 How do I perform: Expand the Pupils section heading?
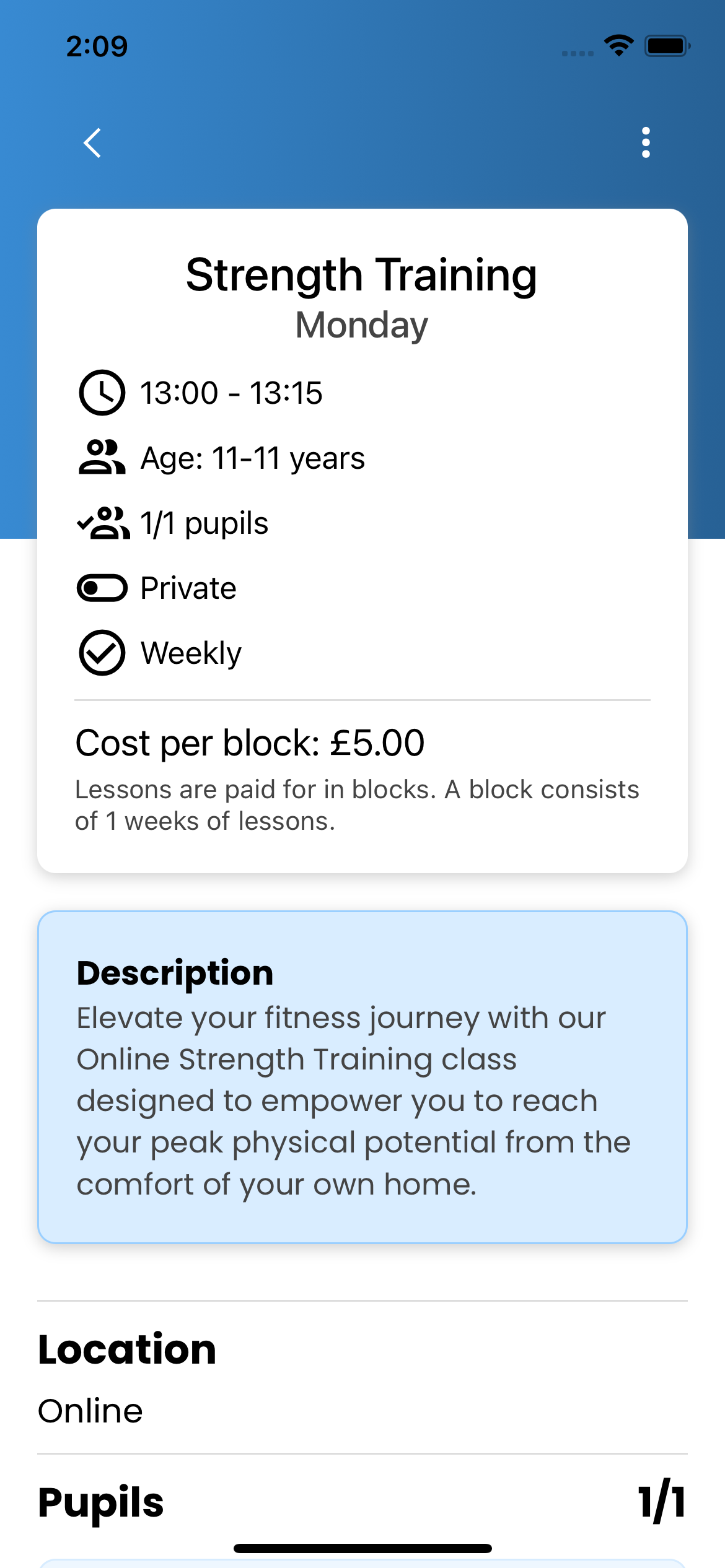pyautogui.click(x=101, y=1502)
